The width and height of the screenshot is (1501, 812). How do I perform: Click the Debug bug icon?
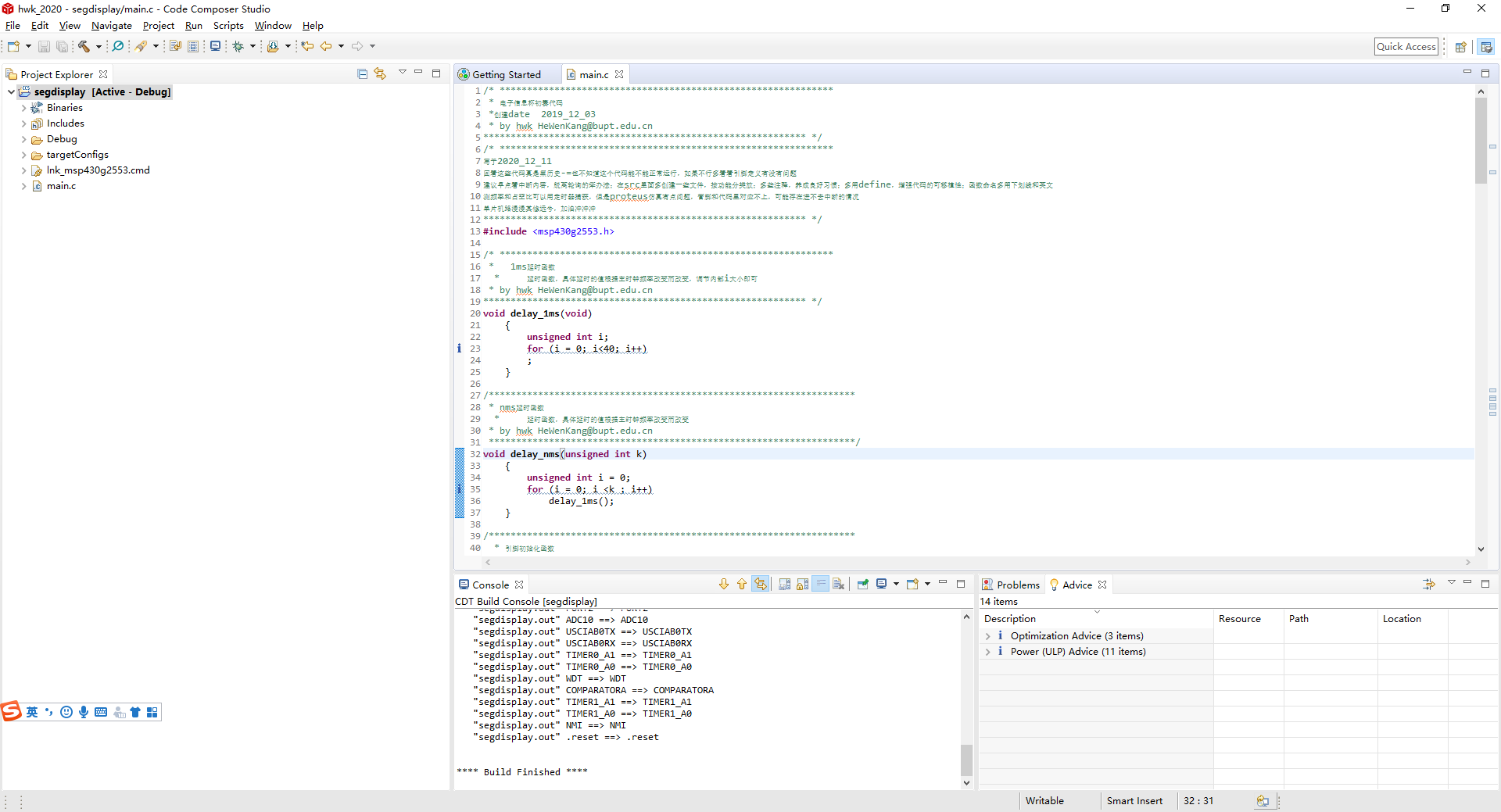[238, 47]
